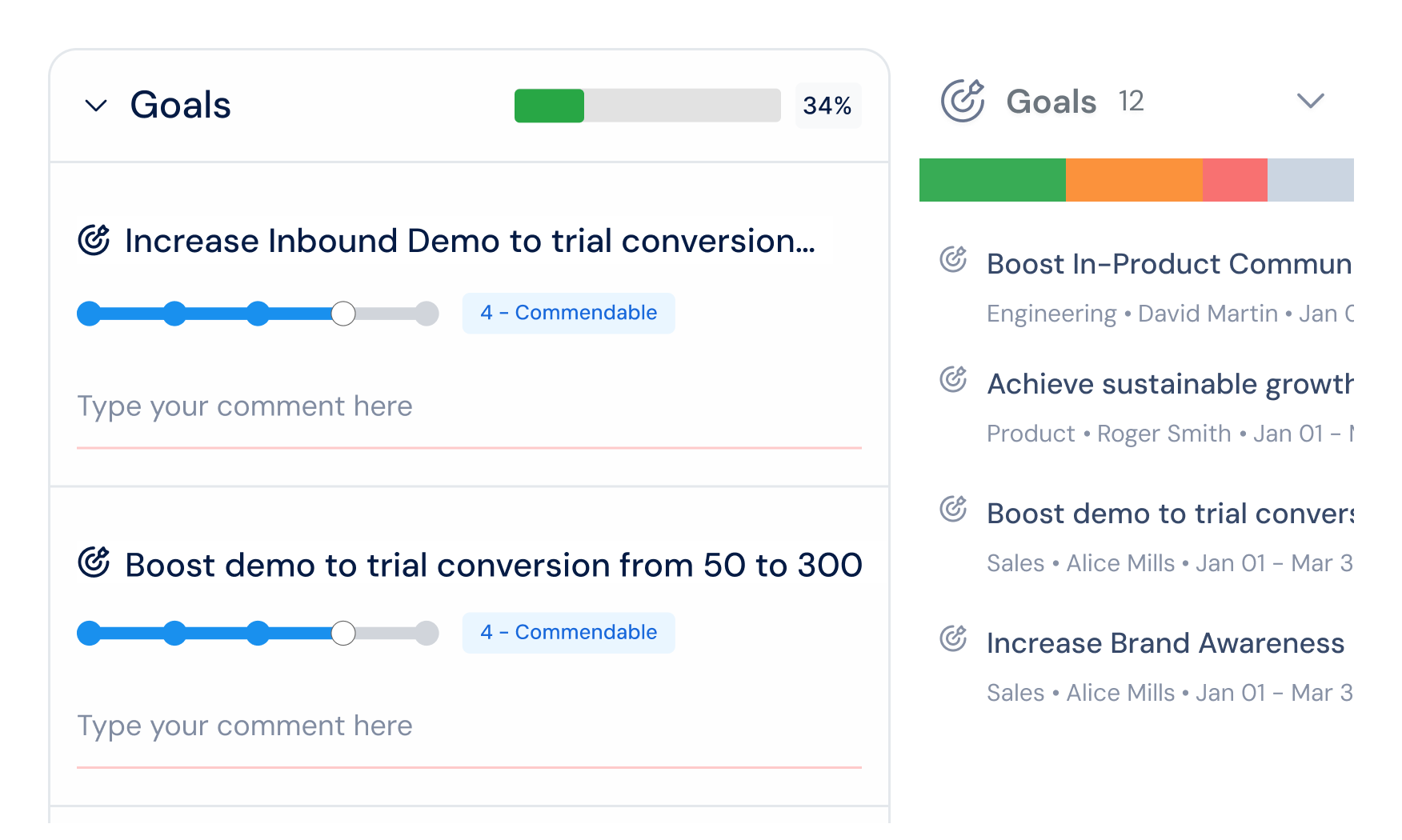Screen dimensions: 1402x840
Task: Click goal icon beside Boost demo in right list
Action: [953, 509]
